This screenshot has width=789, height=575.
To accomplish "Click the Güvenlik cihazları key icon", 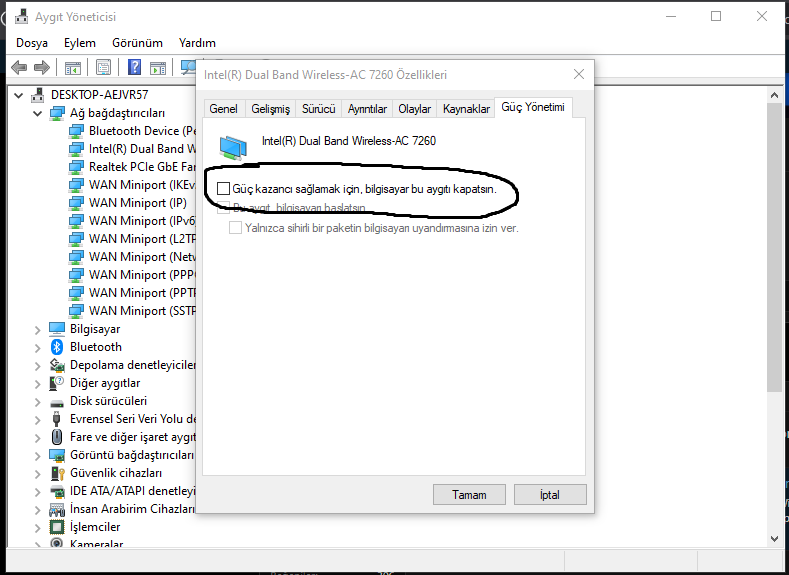I will [x=58, y=473].
